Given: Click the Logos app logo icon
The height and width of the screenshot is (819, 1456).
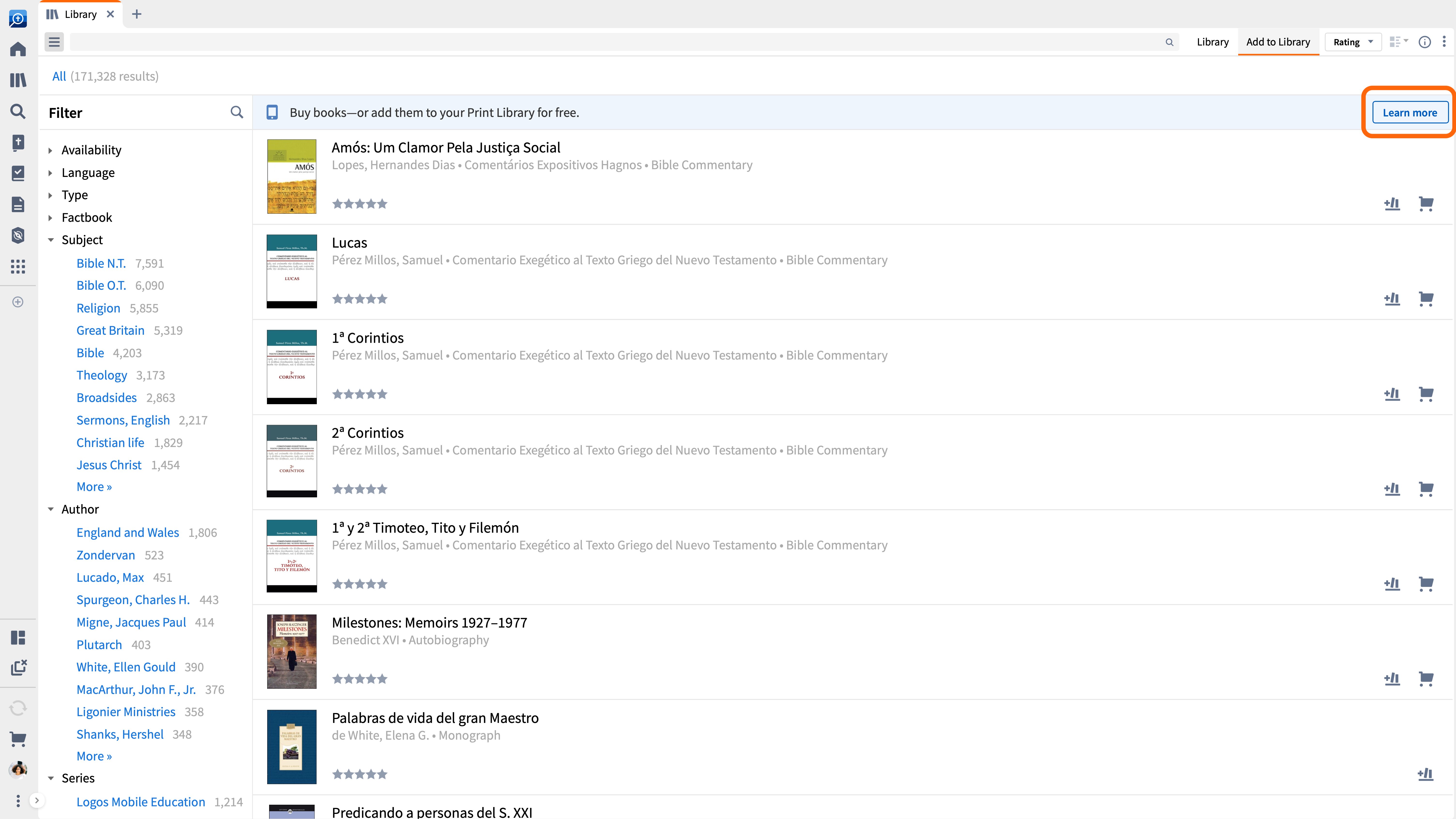Looking at the screenshot, I should 18,19.
